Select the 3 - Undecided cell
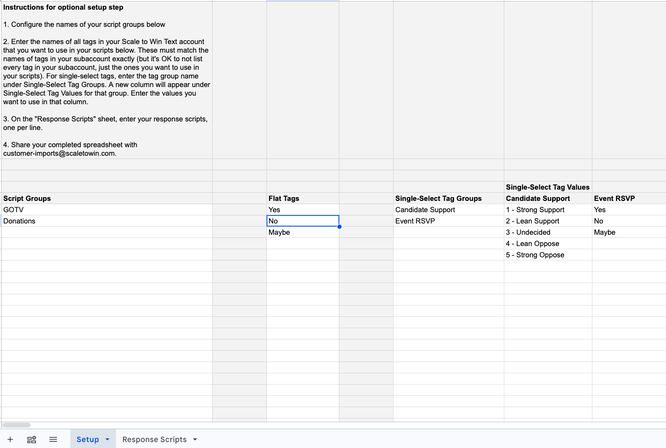The image size is (666, 448). coord(548,232)
